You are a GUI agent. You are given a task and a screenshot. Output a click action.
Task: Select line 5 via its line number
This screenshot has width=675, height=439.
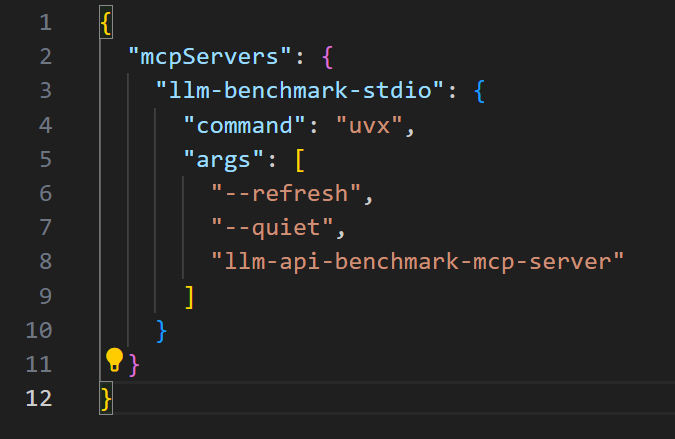[45, 159]
